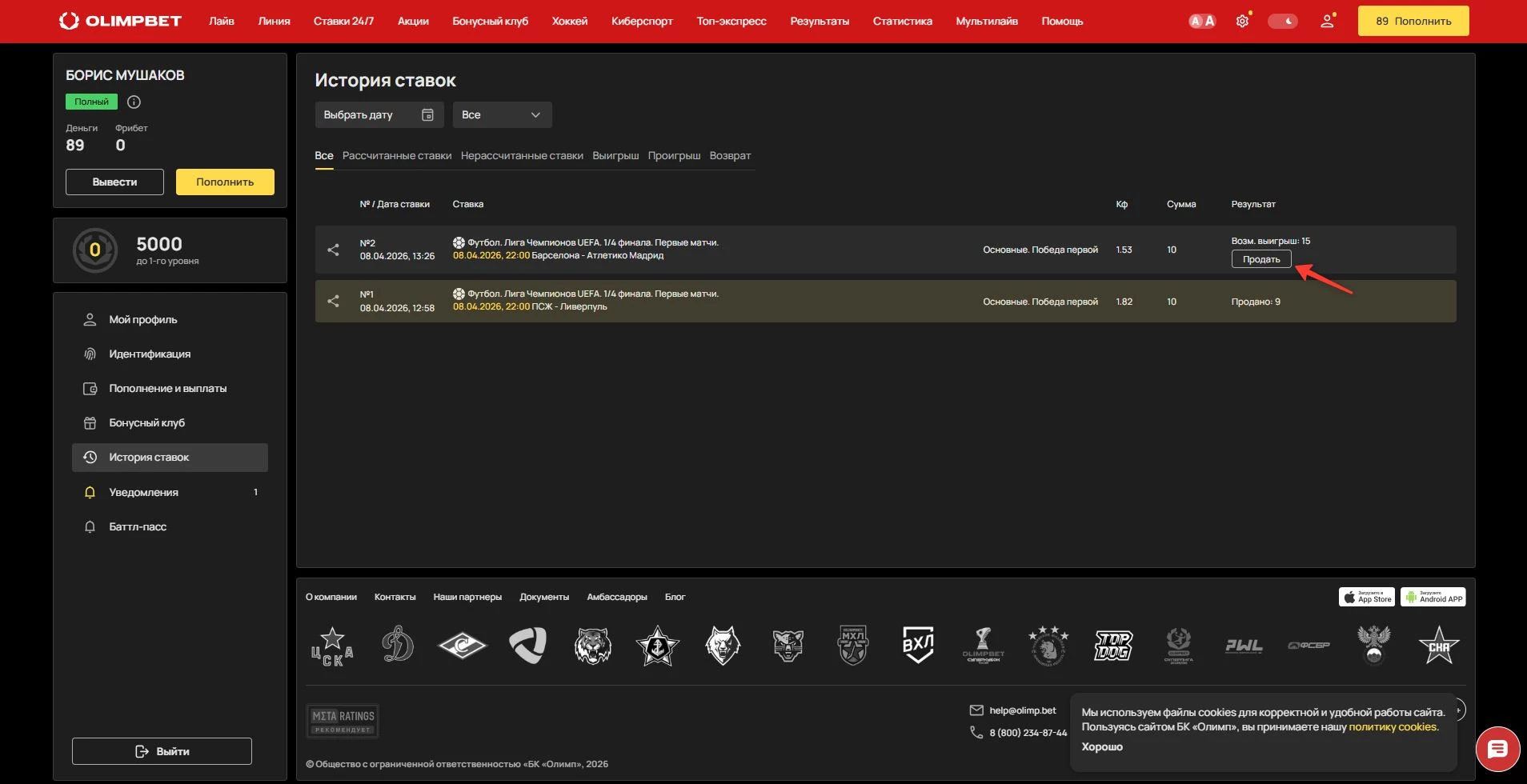Screen dimensions: 1527x784
Task: Open the live chat bubble
Action: pos(1497,750)
